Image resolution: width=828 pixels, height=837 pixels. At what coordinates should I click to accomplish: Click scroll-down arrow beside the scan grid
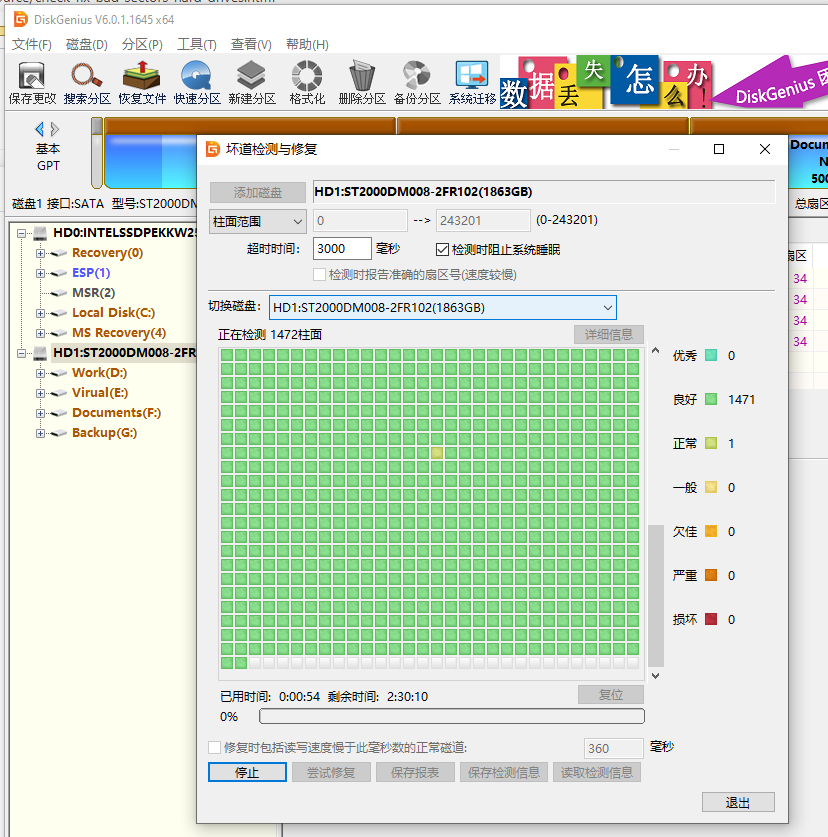(x=656, y=676)
